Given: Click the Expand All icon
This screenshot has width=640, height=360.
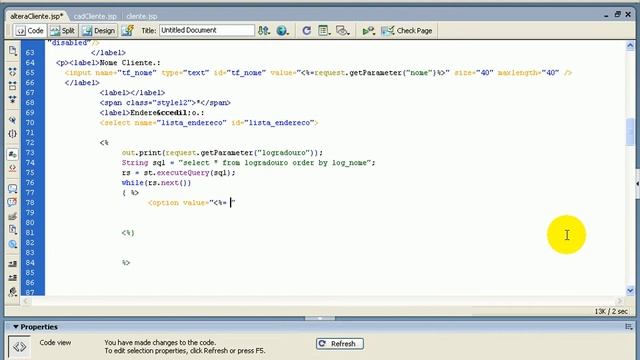Looking at the screenshot, I should tap(13, 99).
